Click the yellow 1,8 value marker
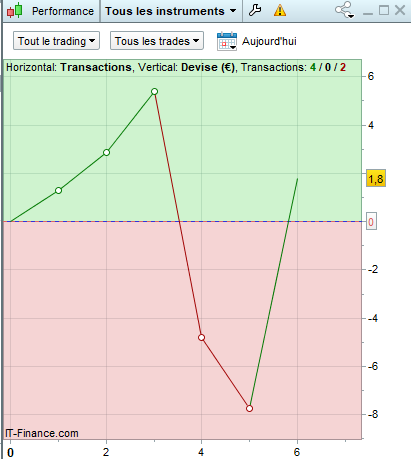 (376, 178)
